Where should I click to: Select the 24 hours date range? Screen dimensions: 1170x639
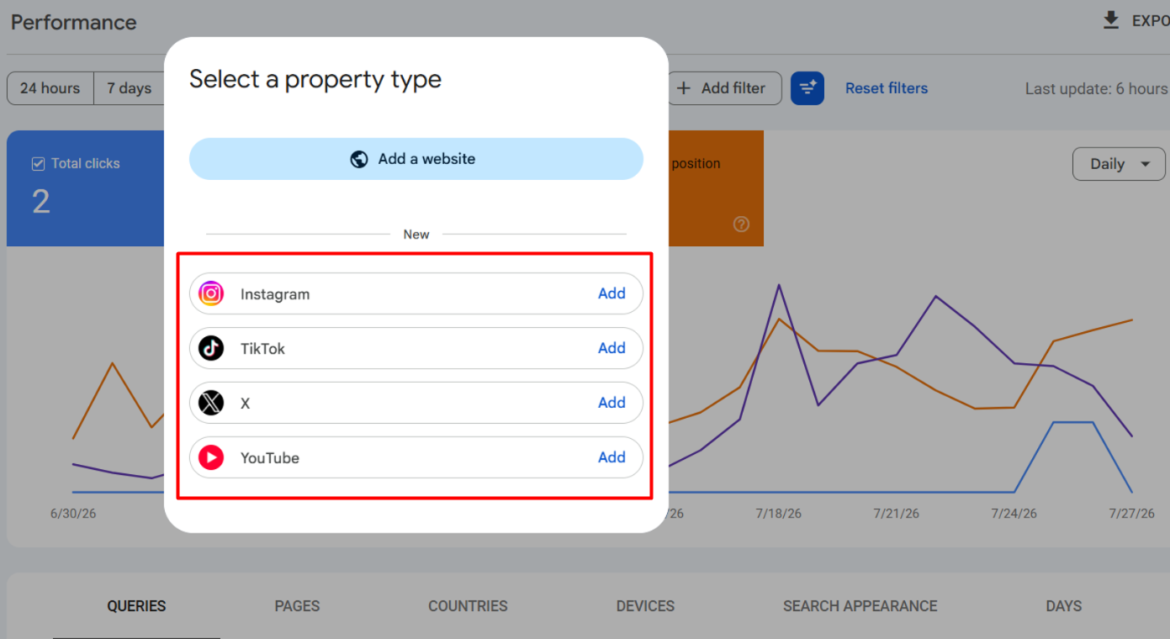50,88
